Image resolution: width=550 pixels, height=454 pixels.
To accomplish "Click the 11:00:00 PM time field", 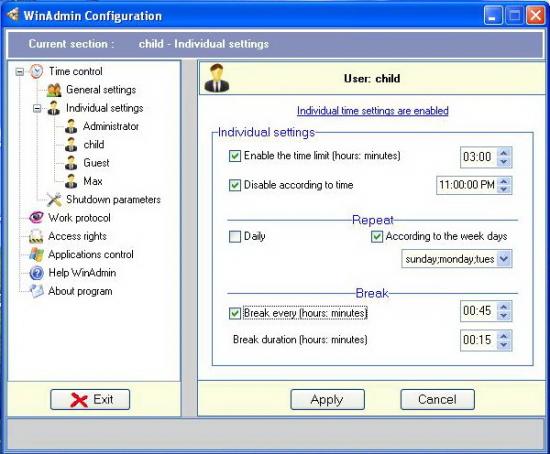I will point(467,185).
